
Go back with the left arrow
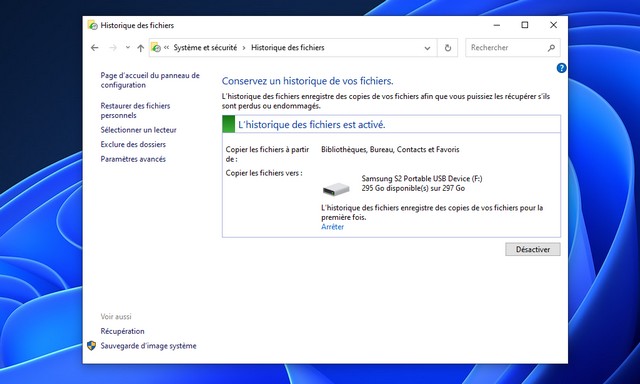[95, 48]
